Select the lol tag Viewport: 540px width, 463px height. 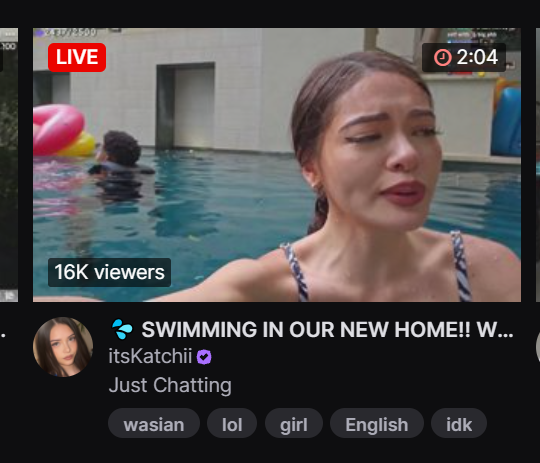coord(232,423)
